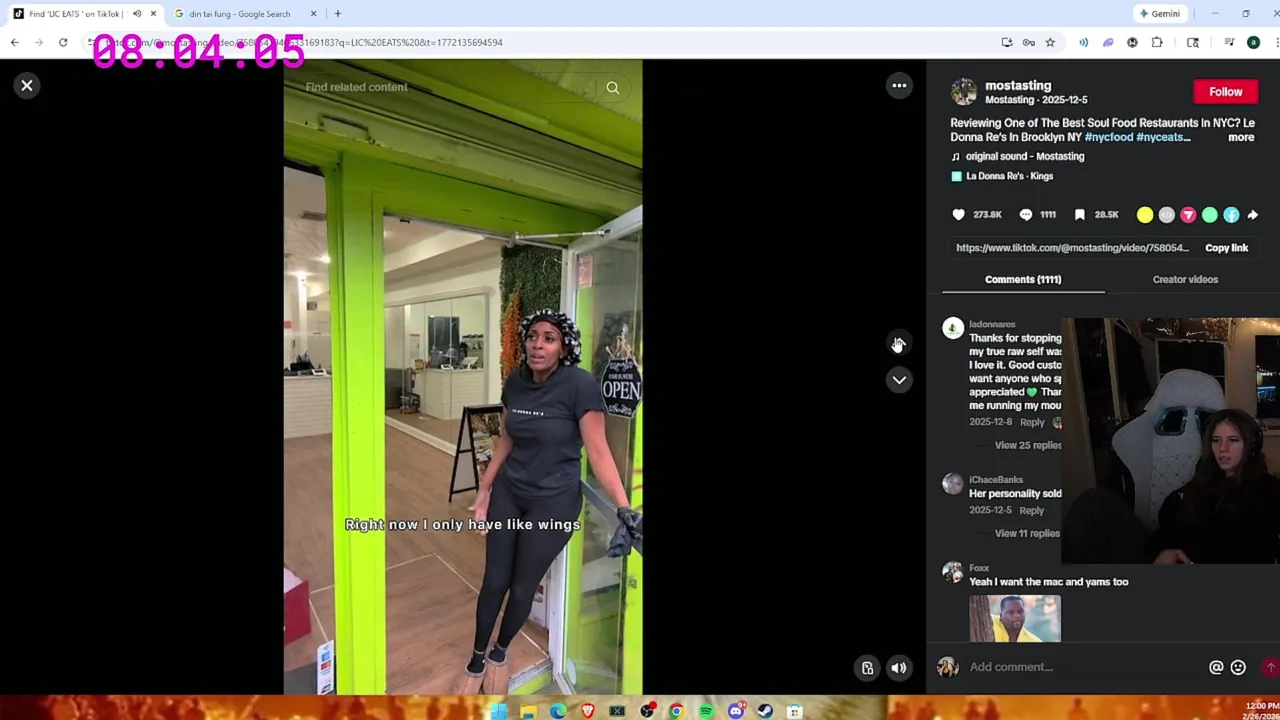
Task: Open La Donna Re's - Kings location link
Action: point(1009,176)
